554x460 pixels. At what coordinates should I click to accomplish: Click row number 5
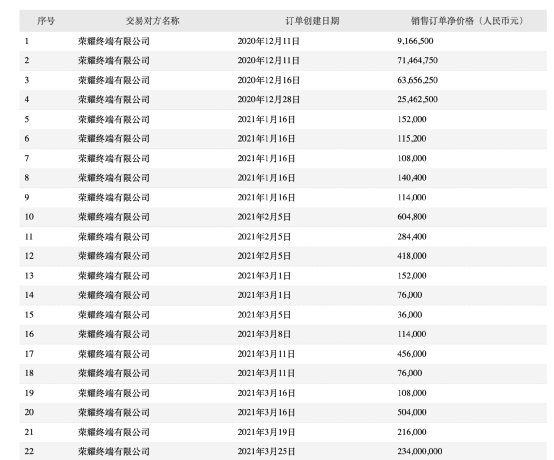(x=26, y=119)
